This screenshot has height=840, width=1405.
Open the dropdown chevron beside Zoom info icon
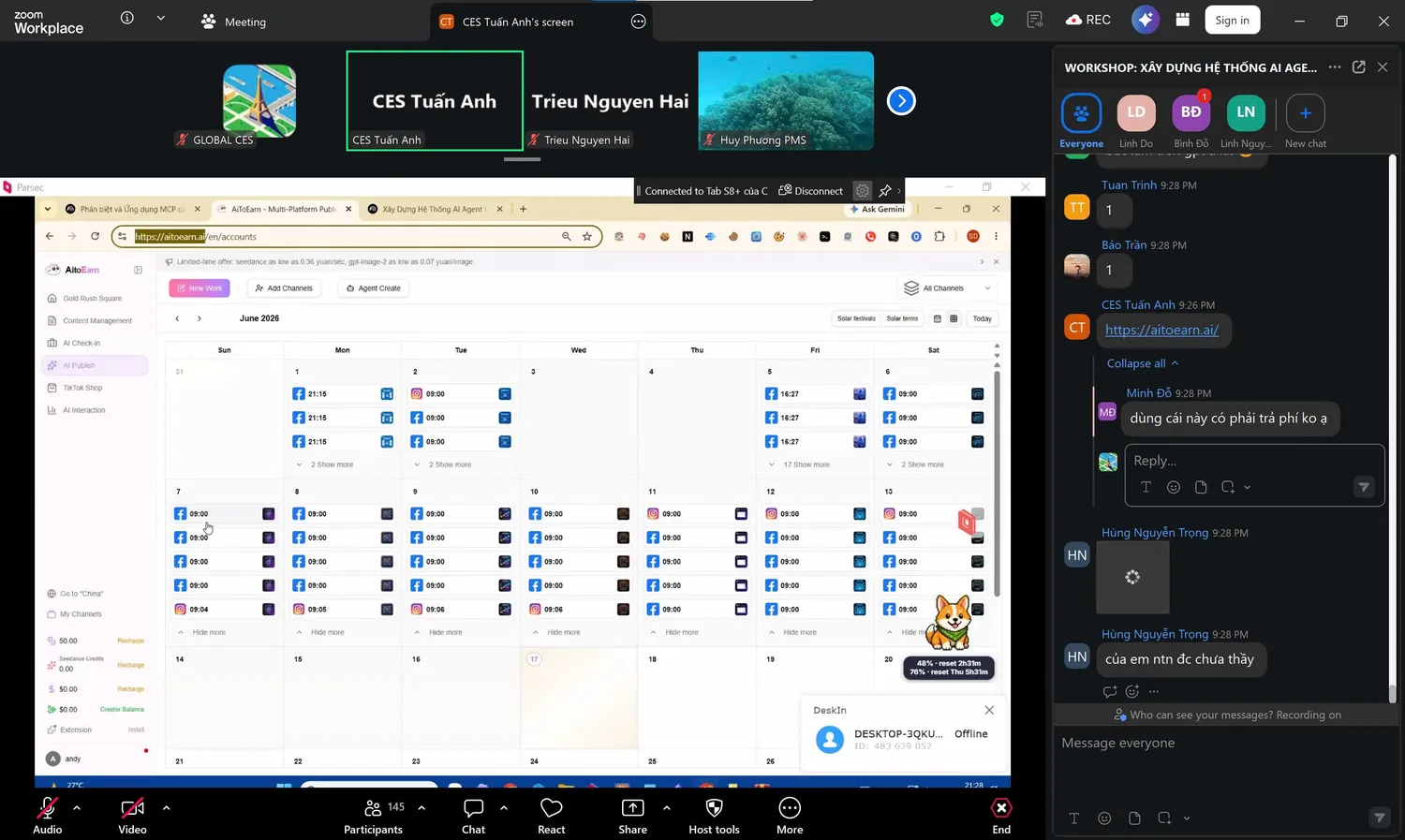[x=161, y=18]
